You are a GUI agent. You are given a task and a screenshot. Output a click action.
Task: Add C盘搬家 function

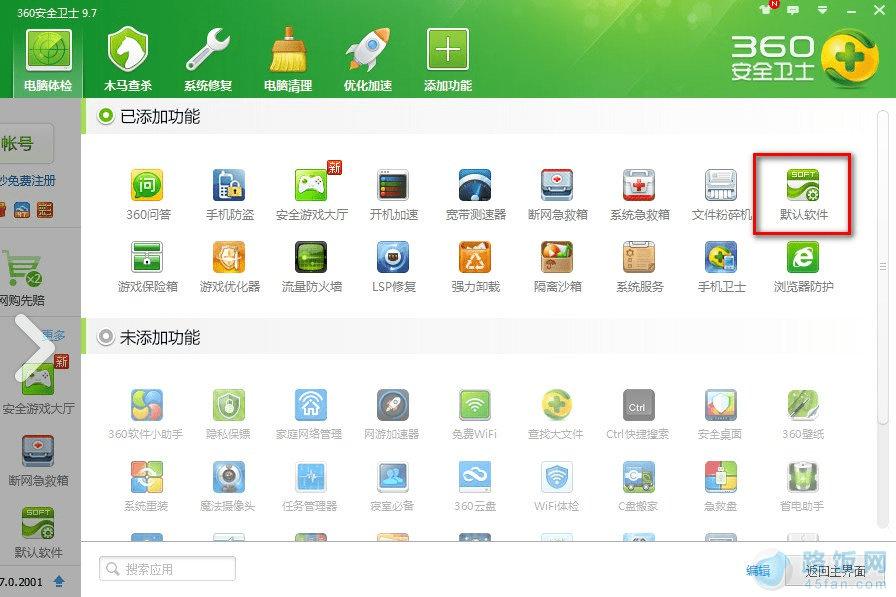click(x=638, y=486)
